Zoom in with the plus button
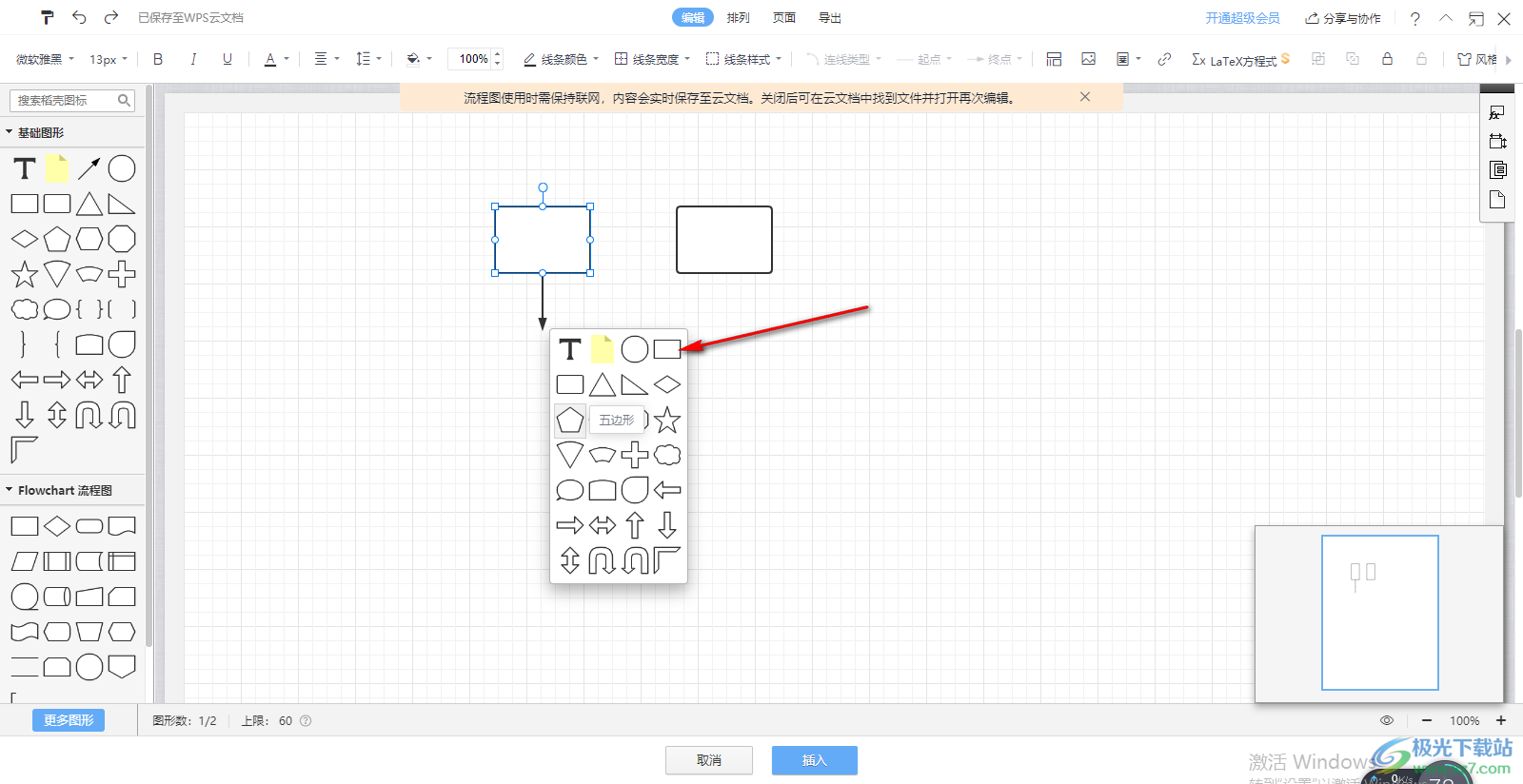The height and width of the screenshot is (784, 1523). [x=1501, y=720]
